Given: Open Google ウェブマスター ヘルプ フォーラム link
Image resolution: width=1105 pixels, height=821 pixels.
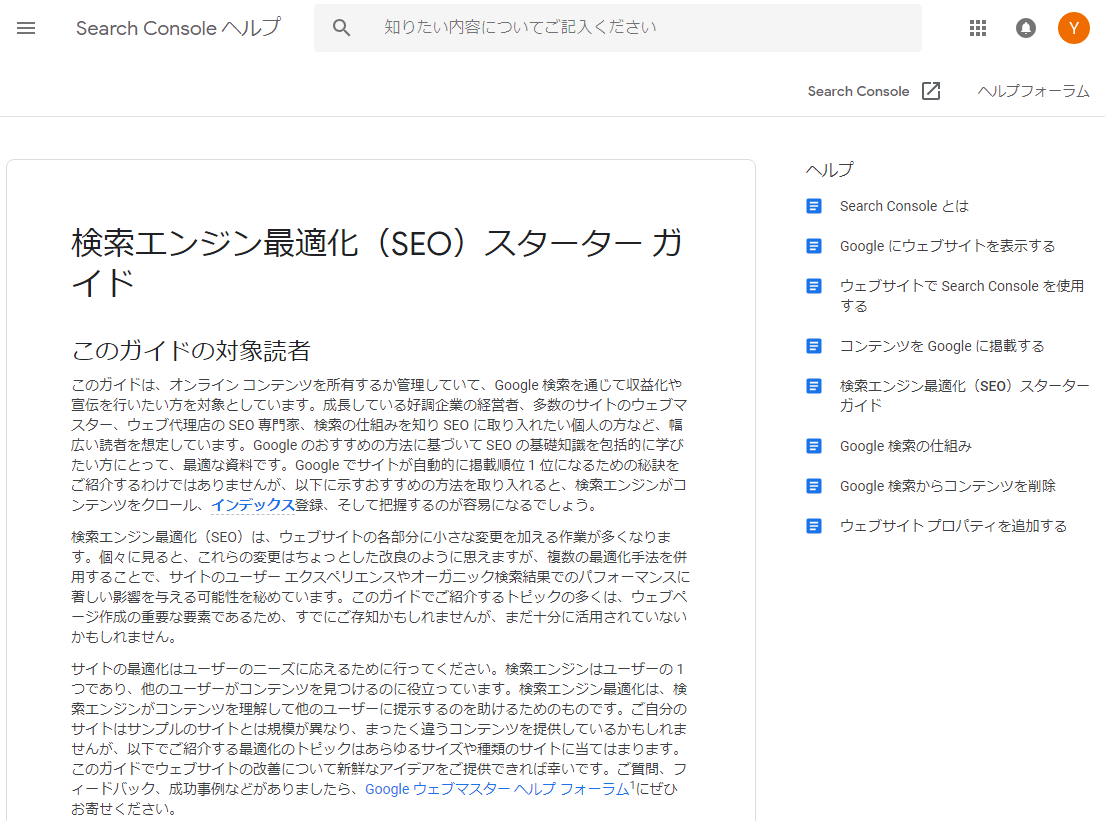Looking at the screenshot, I should (497, 789).
